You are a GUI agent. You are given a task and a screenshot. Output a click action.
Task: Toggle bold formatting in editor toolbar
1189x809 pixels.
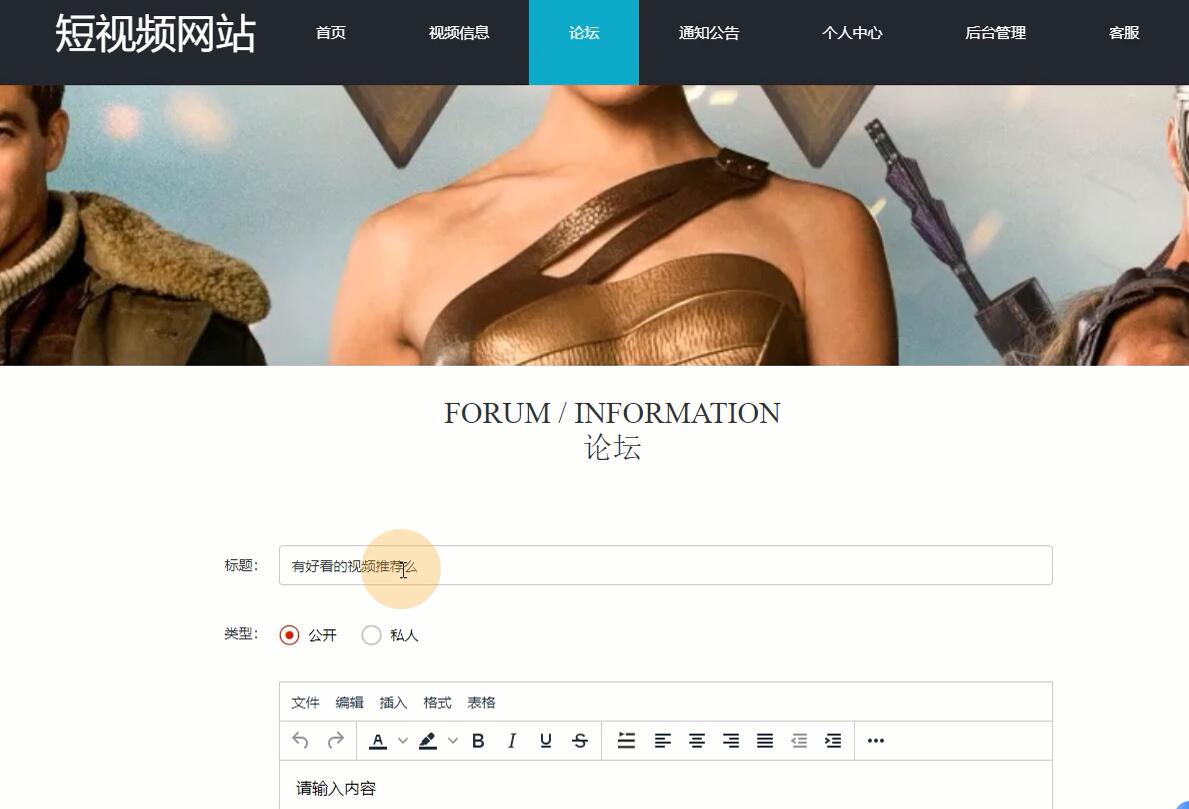(478, 741)
